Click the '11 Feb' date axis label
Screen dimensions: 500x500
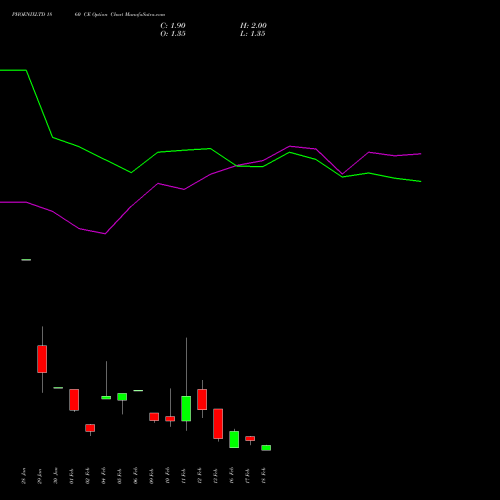(184, 476)
